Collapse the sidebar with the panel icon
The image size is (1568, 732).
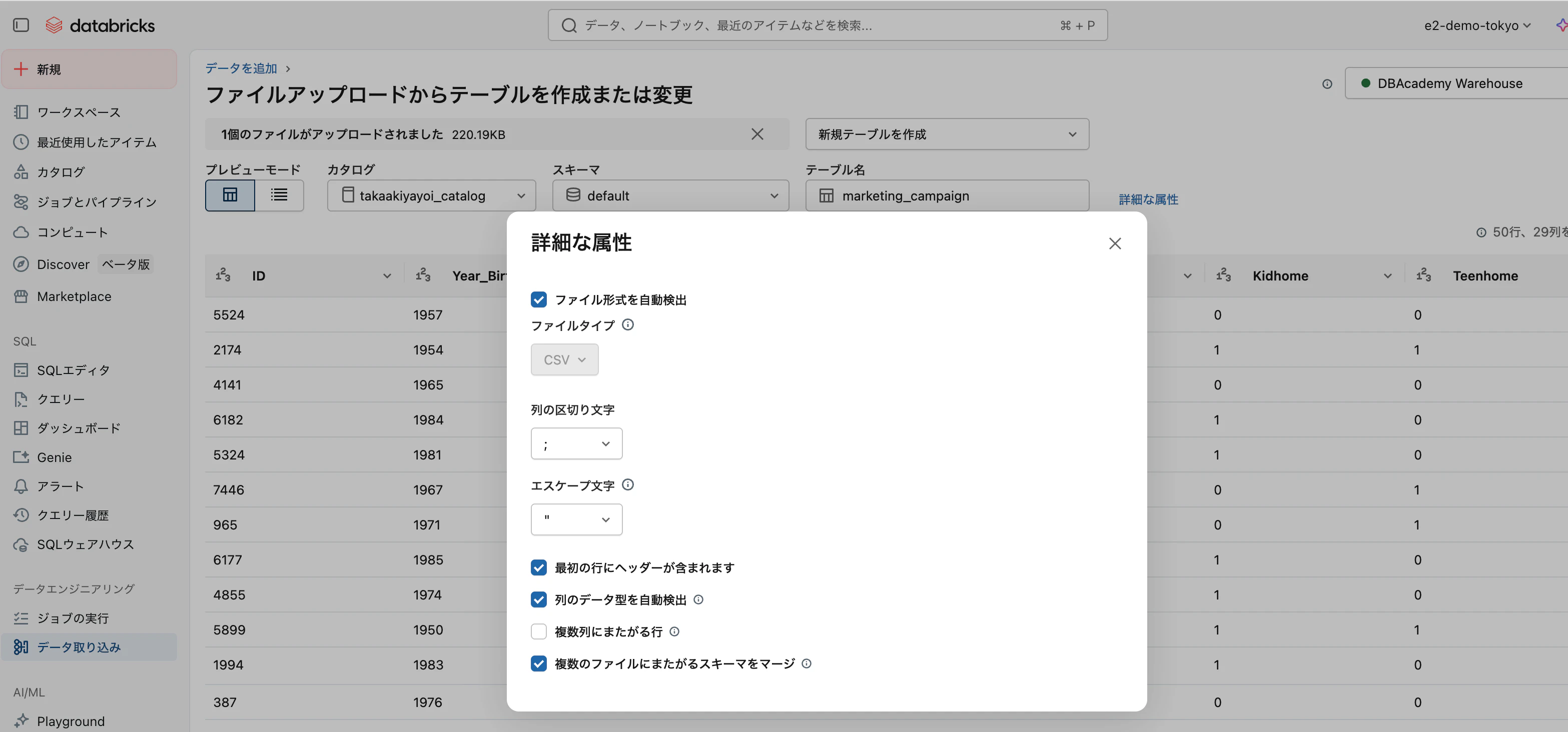point(21,25)
